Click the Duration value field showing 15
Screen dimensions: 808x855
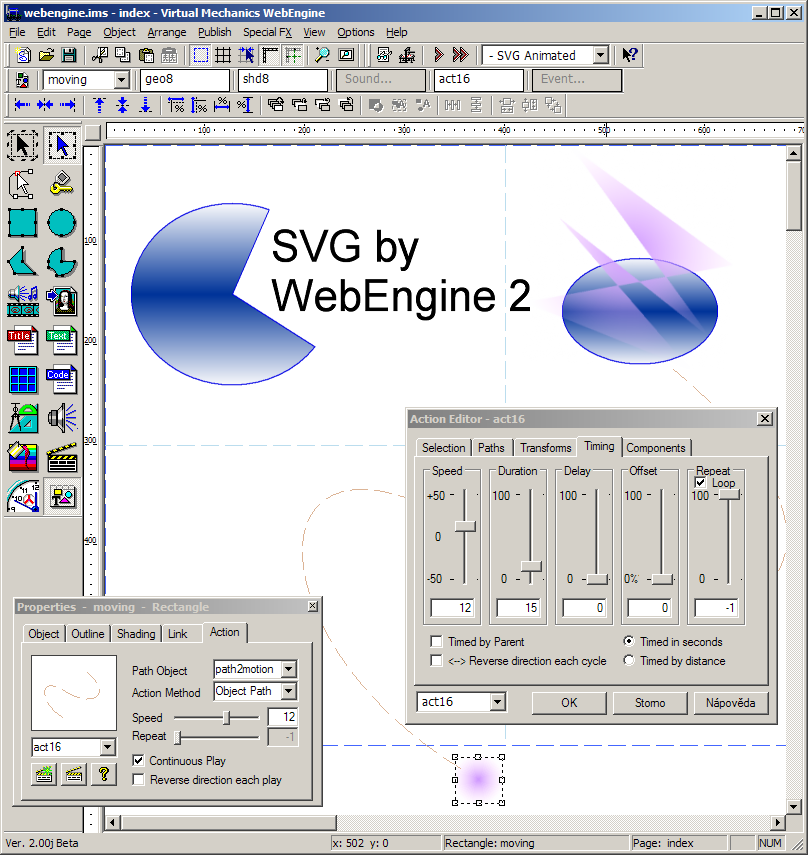(518, 607)
